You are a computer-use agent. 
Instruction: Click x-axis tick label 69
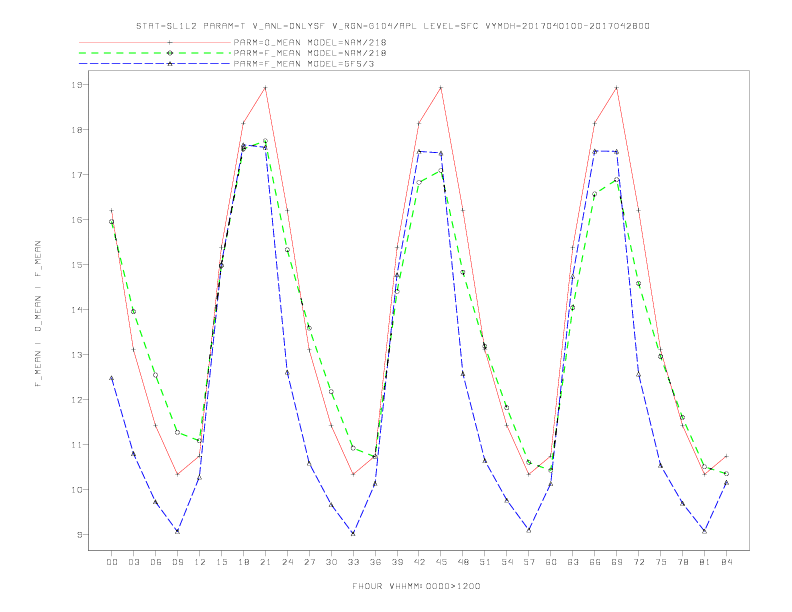pyautogui.click(x=617, y=562)
